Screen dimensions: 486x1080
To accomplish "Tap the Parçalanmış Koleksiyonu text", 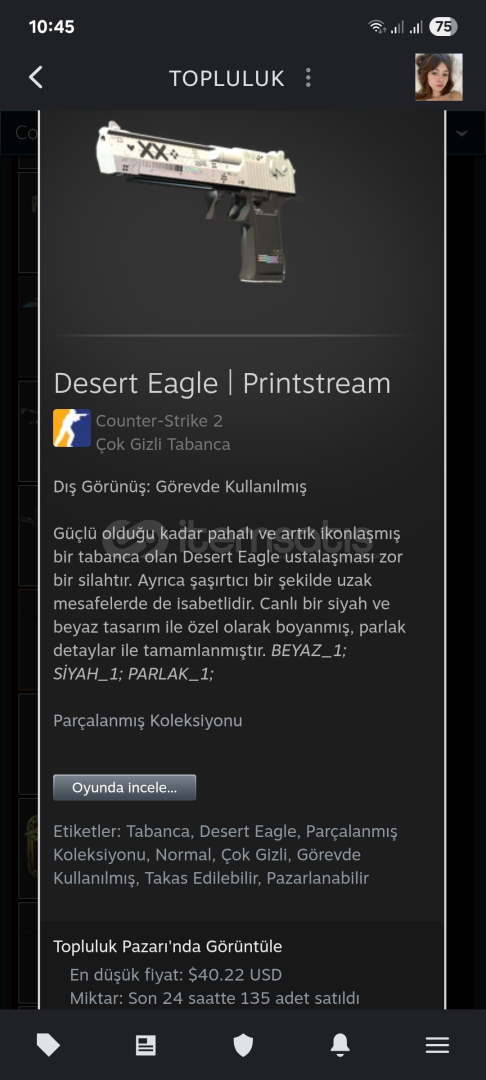I will [x=147, y=720].
